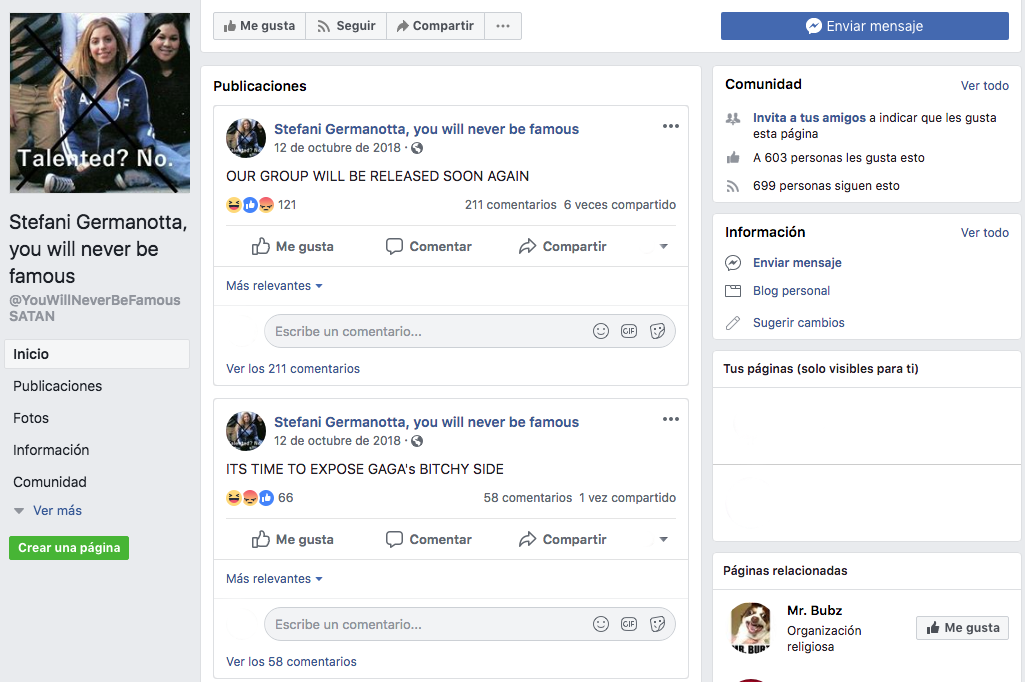This screenshot has width=1025, height=682.
Task: Click Enviar mensaje link in Información
Action: point(797,263)
